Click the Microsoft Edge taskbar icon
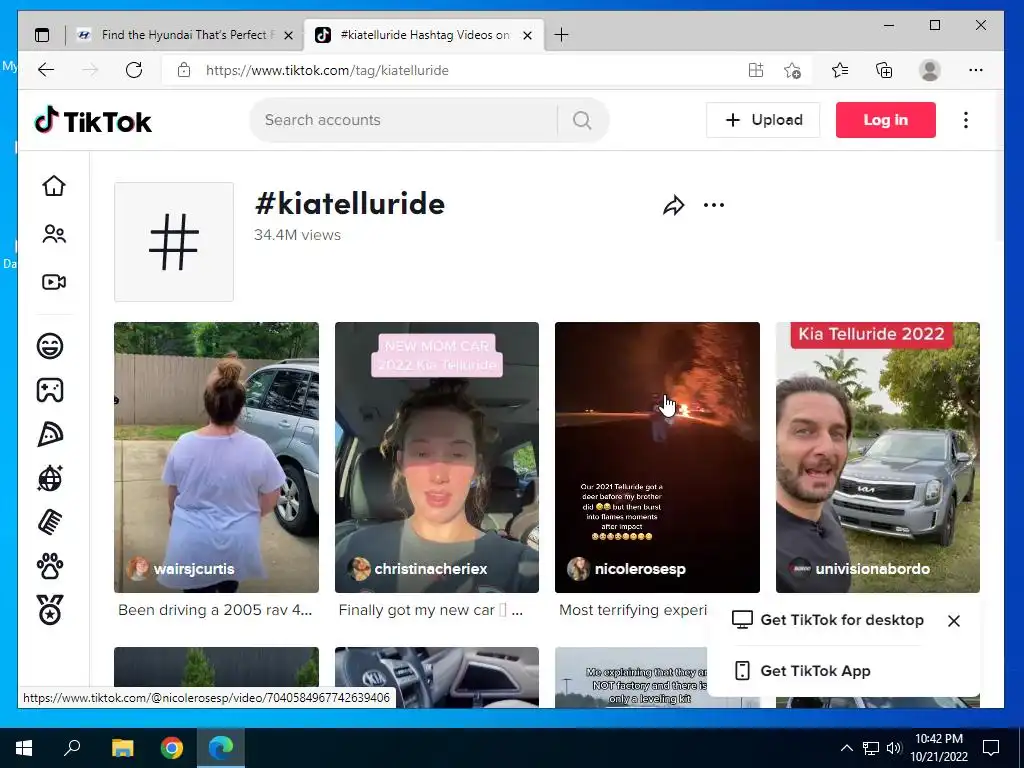The width and height of the screenshot is (1024, 768). tap(221, 748)
